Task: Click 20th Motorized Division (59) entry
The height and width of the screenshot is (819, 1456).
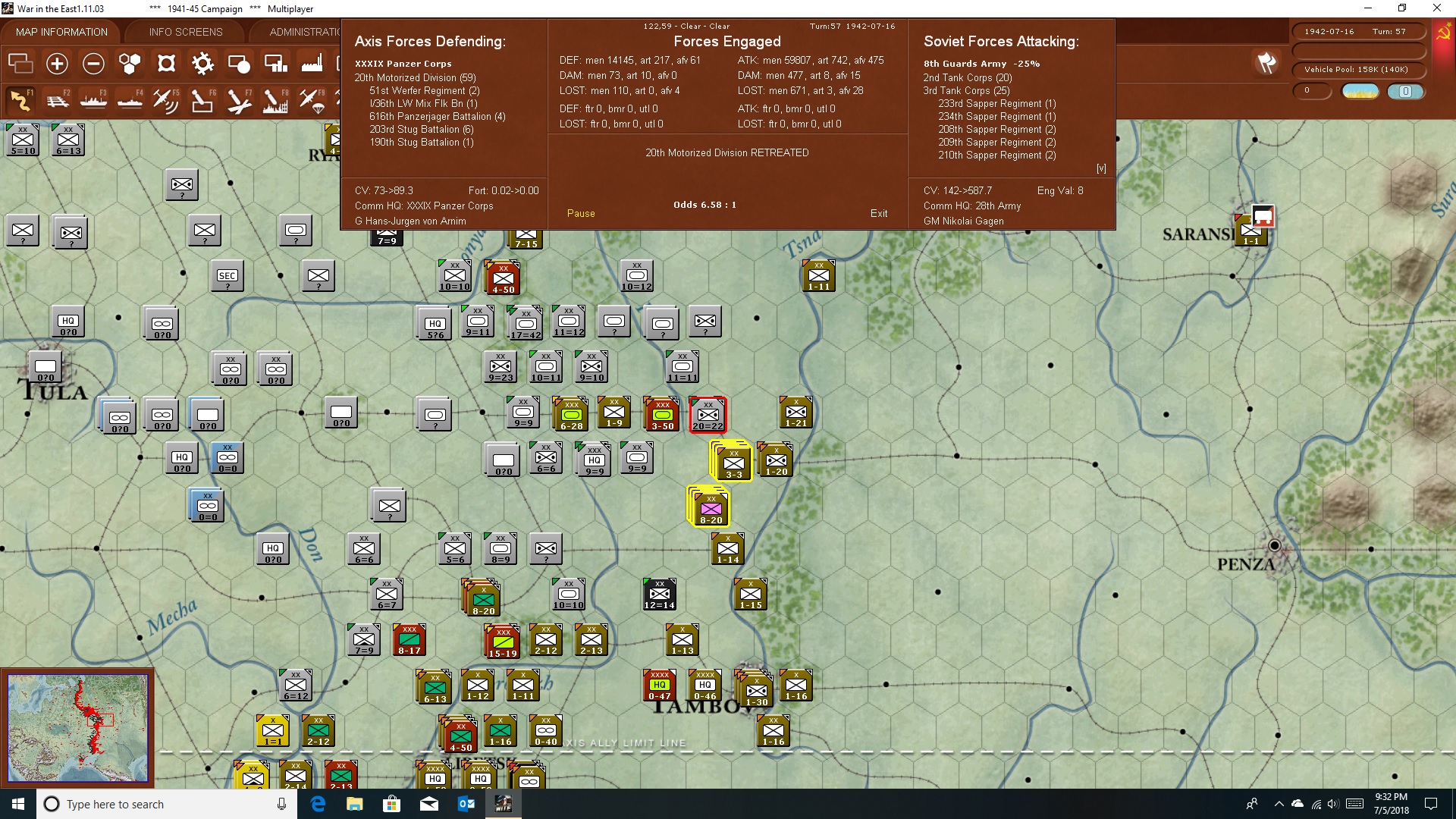Action: [415, 77]
